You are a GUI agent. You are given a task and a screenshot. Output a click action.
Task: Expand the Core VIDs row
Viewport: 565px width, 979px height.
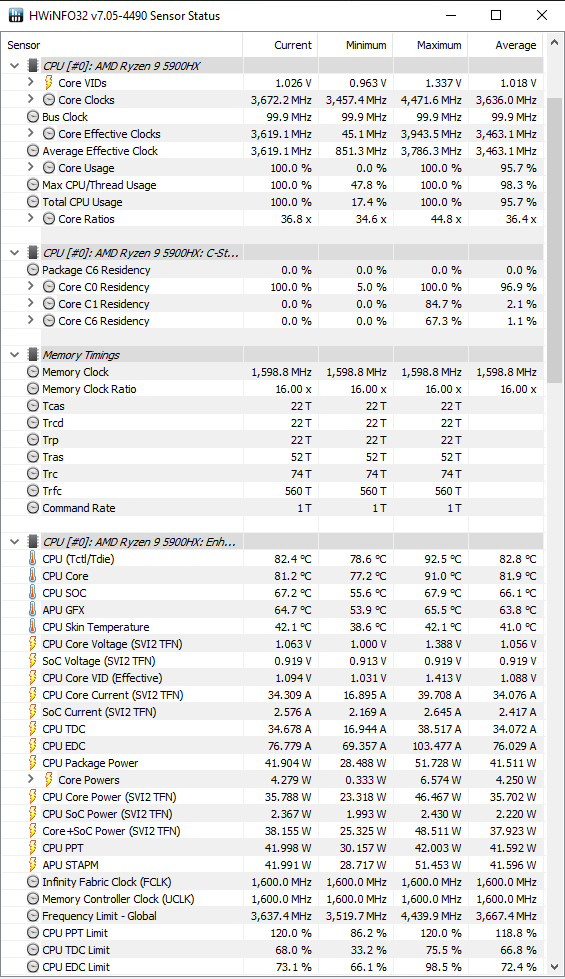[x=31, y=82]
